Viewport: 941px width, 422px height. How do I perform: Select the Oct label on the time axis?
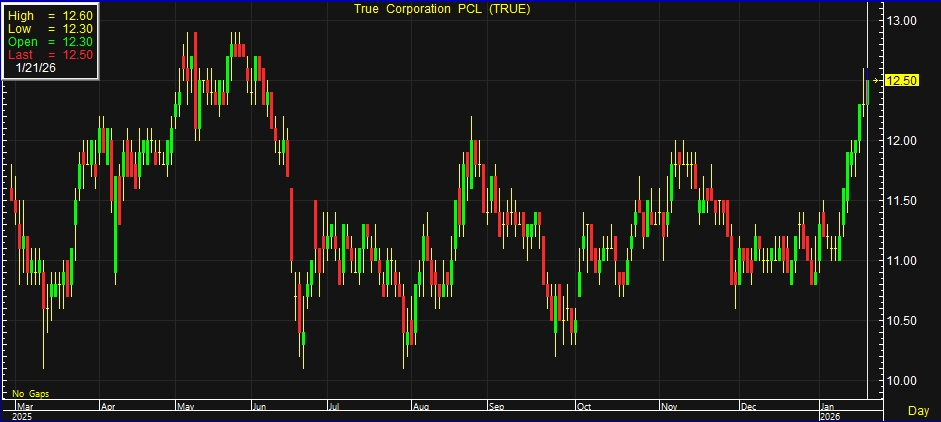click(585, 407)
